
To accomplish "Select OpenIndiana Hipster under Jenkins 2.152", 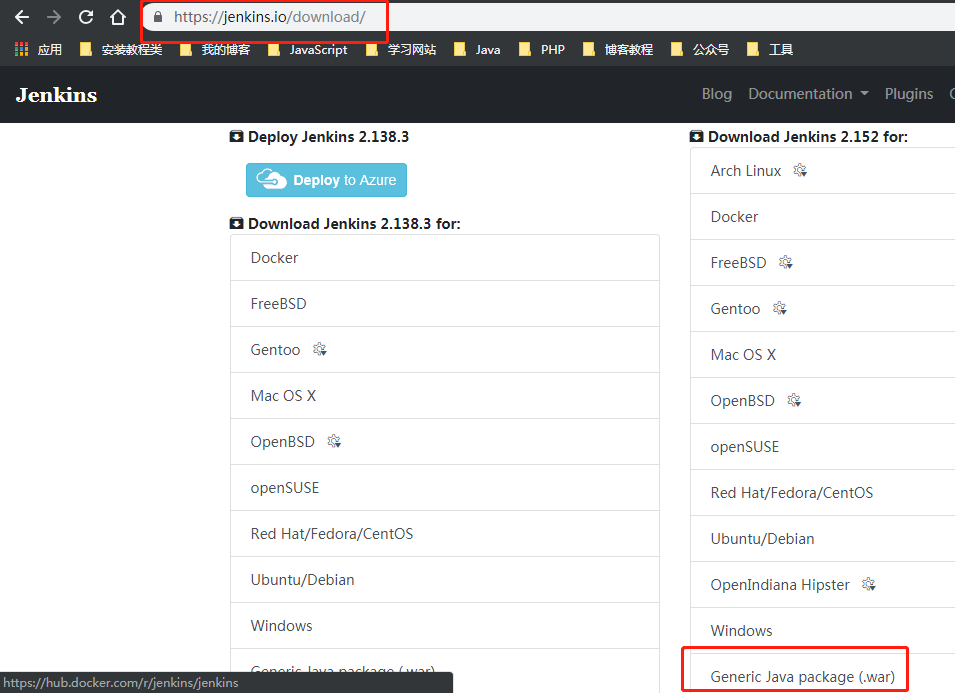I will tap(823, 585).
